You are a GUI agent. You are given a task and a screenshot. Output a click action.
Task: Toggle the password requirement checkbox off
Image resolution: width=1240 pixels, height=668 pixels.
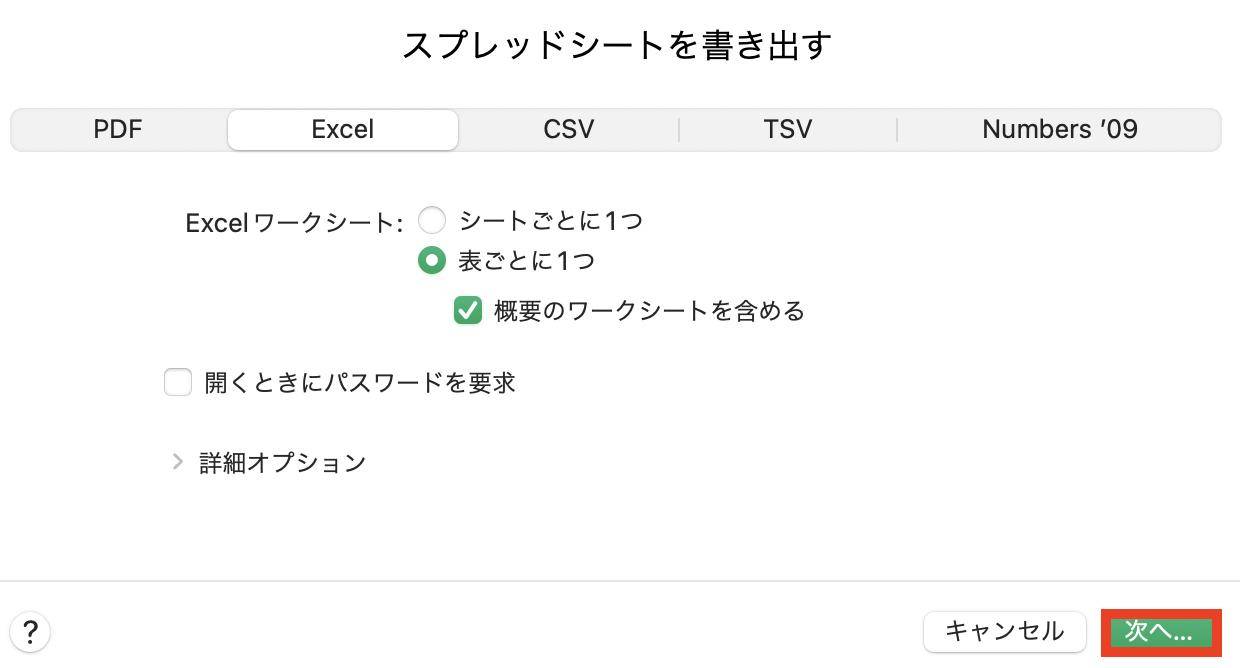click(178, 382)
